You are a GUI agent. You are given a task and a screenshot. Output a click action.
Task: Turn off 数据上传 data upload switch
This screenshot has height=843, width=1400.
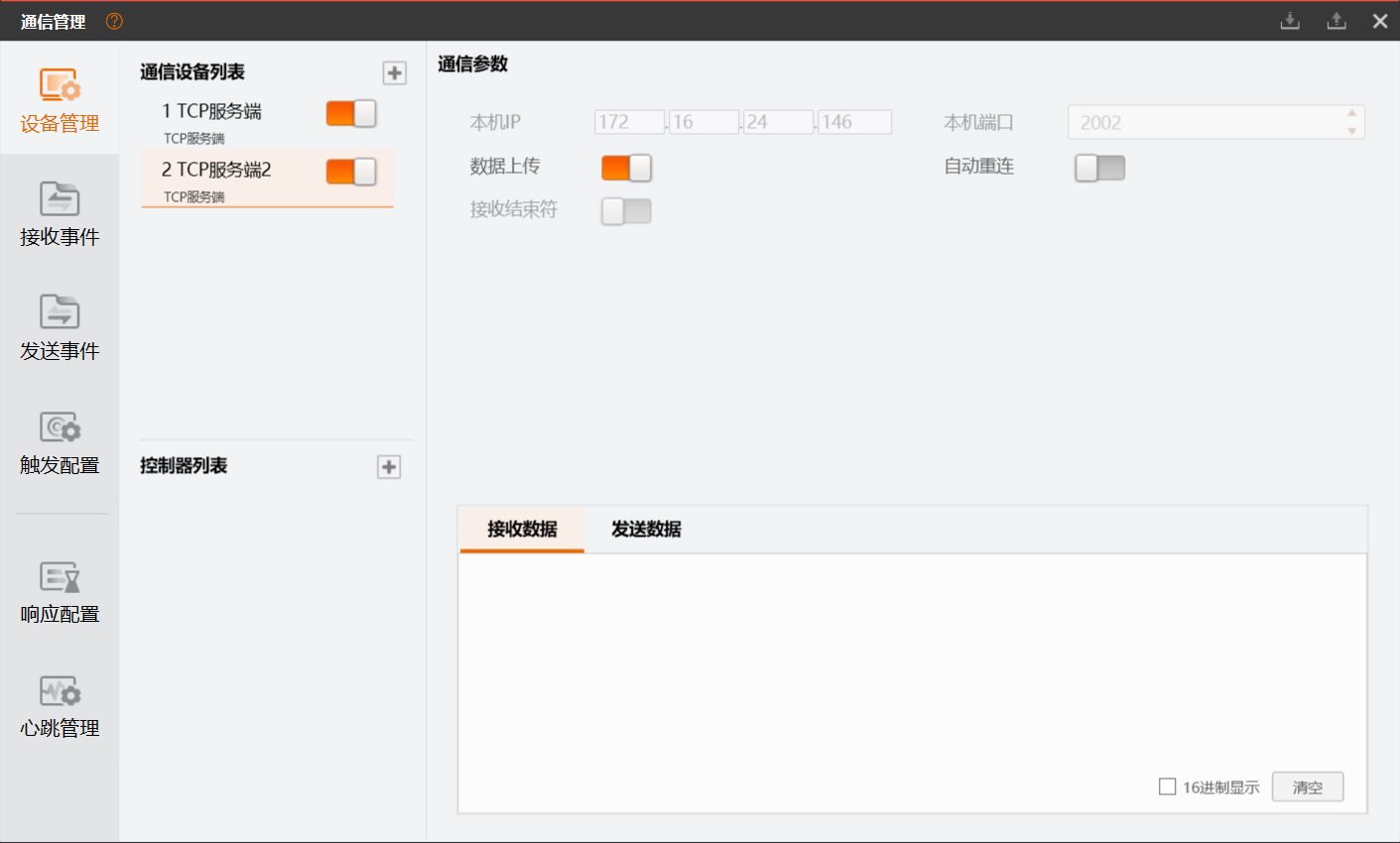tap(626, 168)
